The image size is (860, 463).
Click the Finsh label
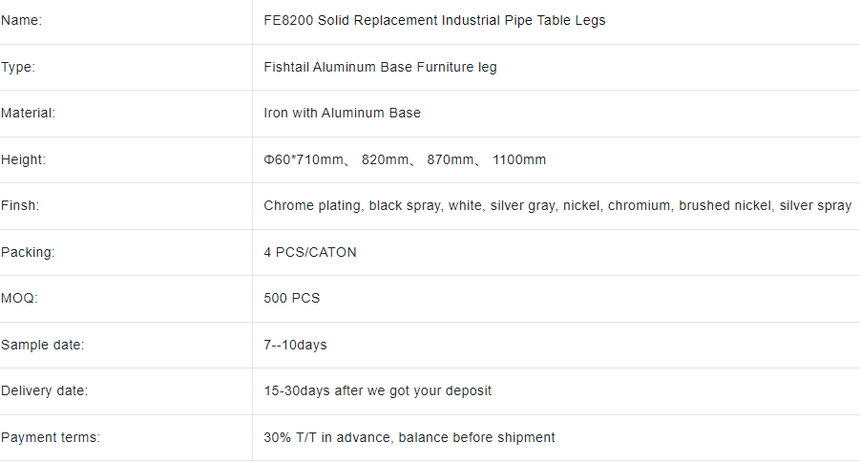pos(20,206)
